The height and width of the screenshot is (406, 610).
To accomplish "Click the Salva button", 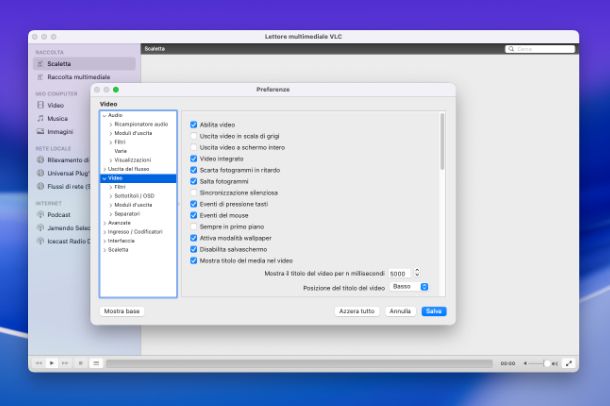I will [x=434, y=311].
